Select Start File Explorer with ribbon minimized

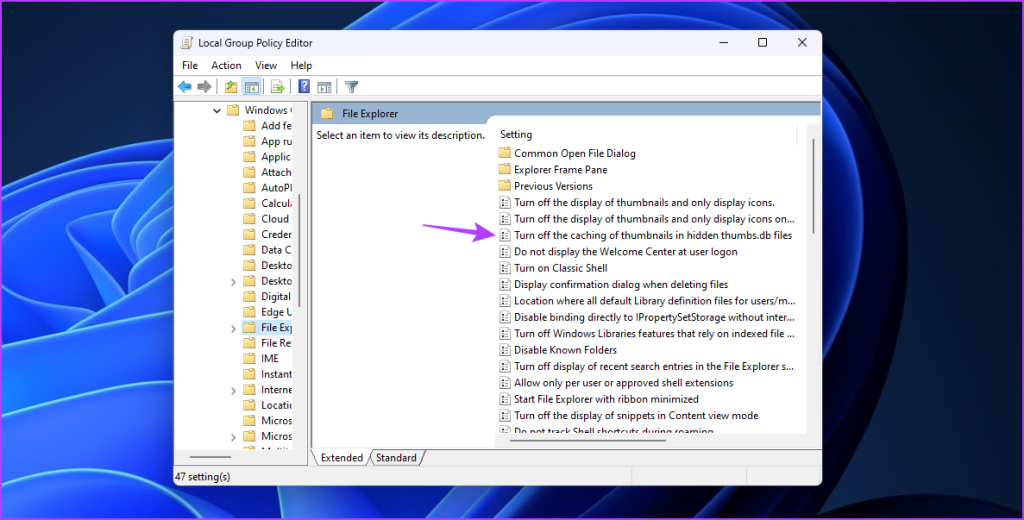point(599,399)
